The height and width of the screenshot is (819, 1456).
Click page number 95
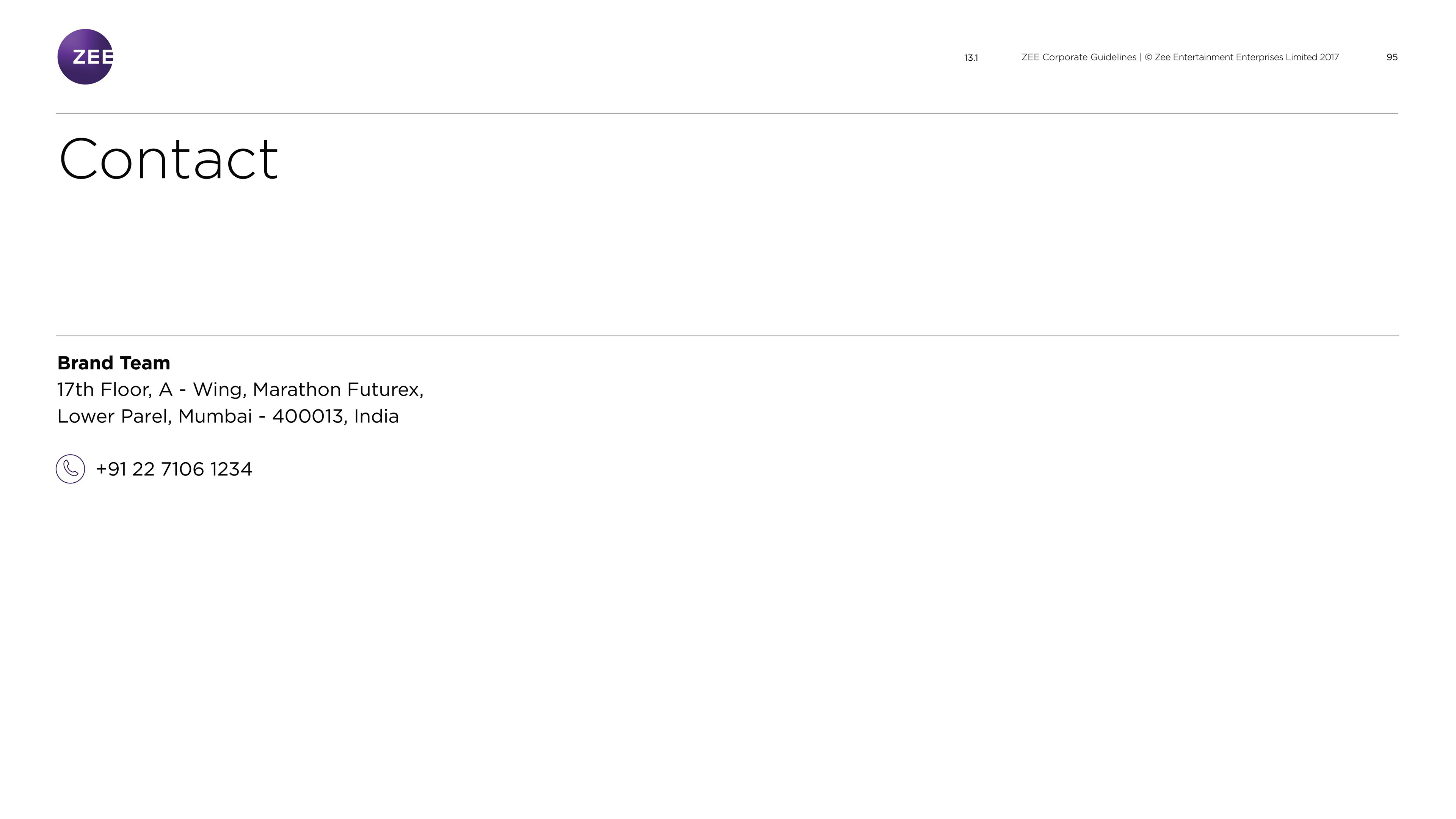coord(1392,58)
